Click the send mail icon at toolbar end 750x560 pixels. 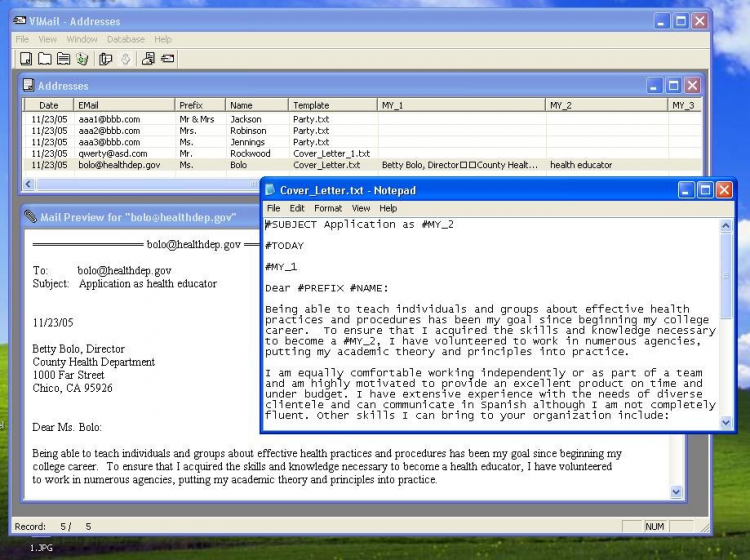tap(167, 59)
